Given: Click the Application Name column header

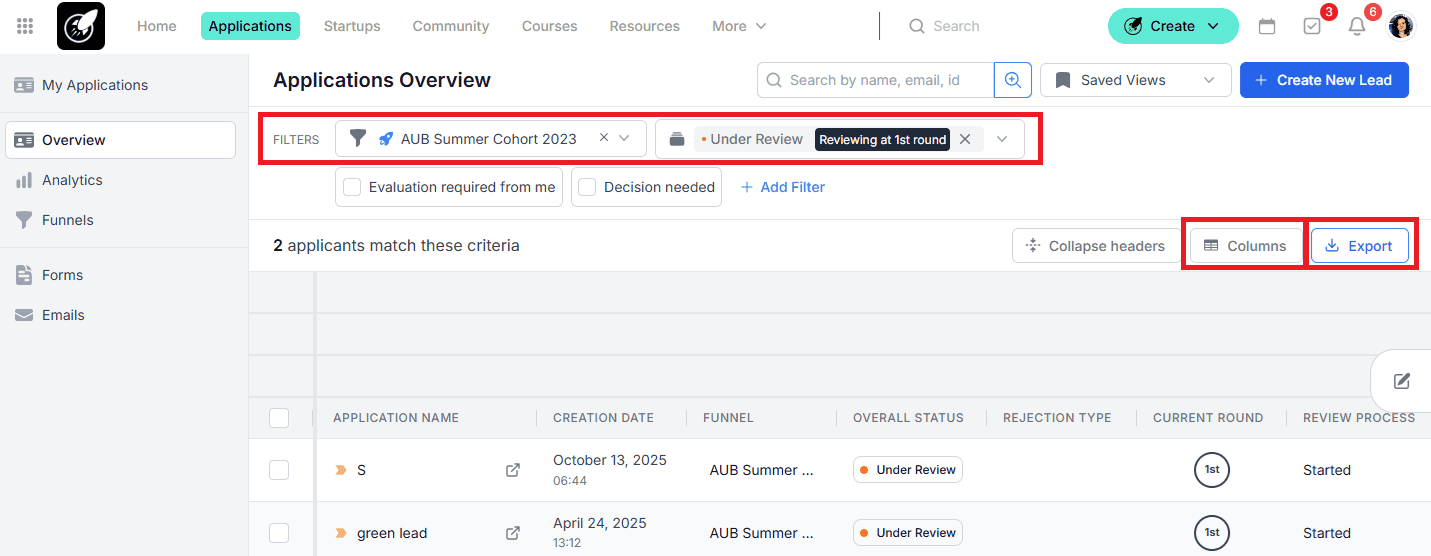Looking at the screenshot, I should click(x=396, y=418).
